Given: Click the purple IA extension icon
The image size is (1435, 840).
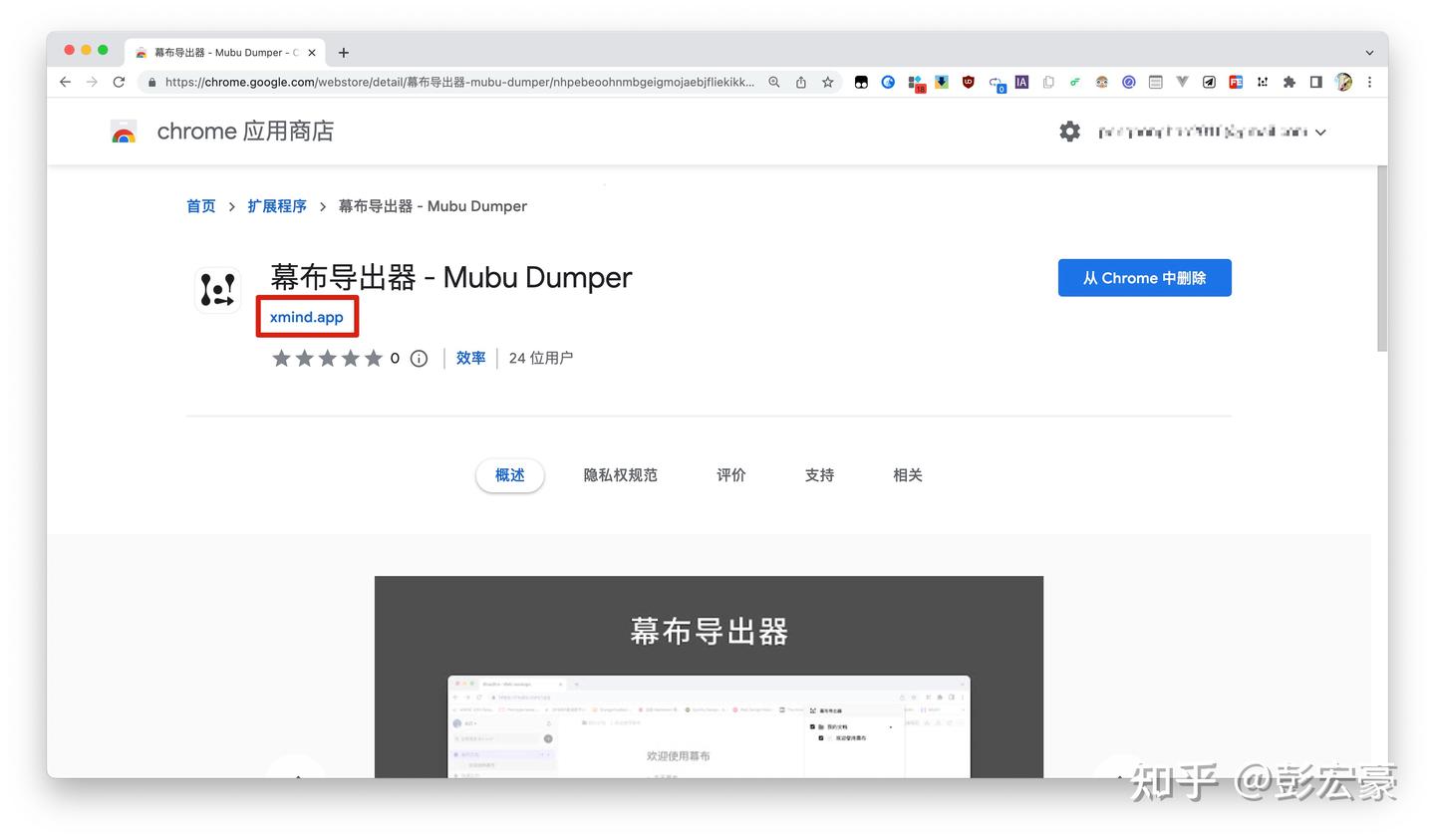Looking at the screenshot, I should [1020, 82].
